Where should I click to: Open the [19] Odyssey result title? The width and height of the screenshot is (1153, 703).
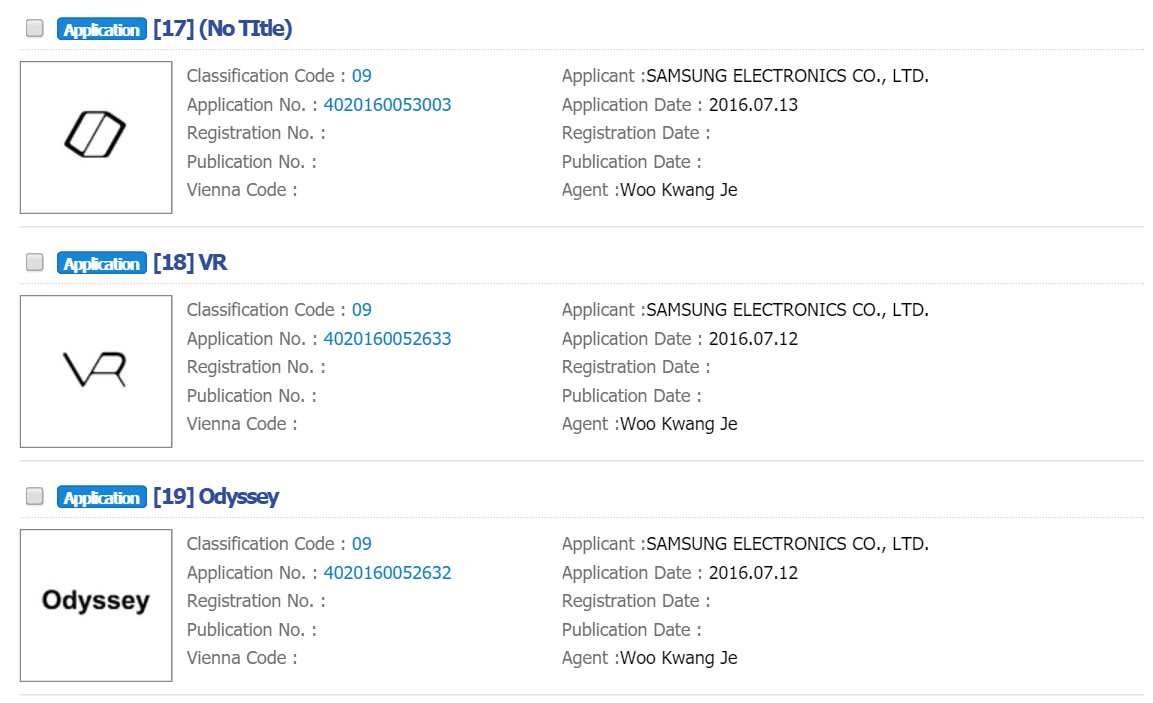tap(216, 497)
